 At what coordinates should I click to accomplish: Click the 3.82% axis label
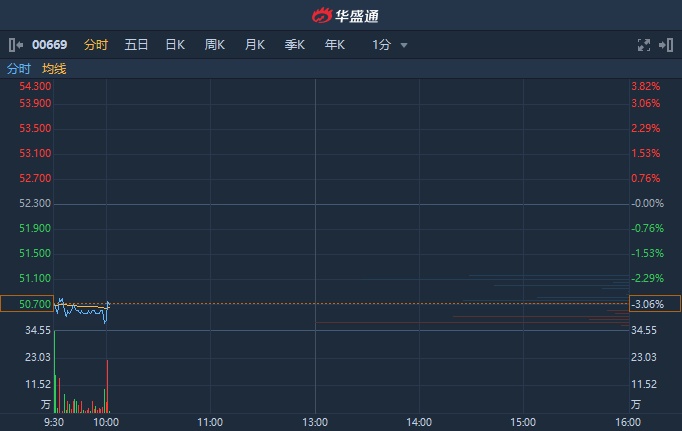646,86
